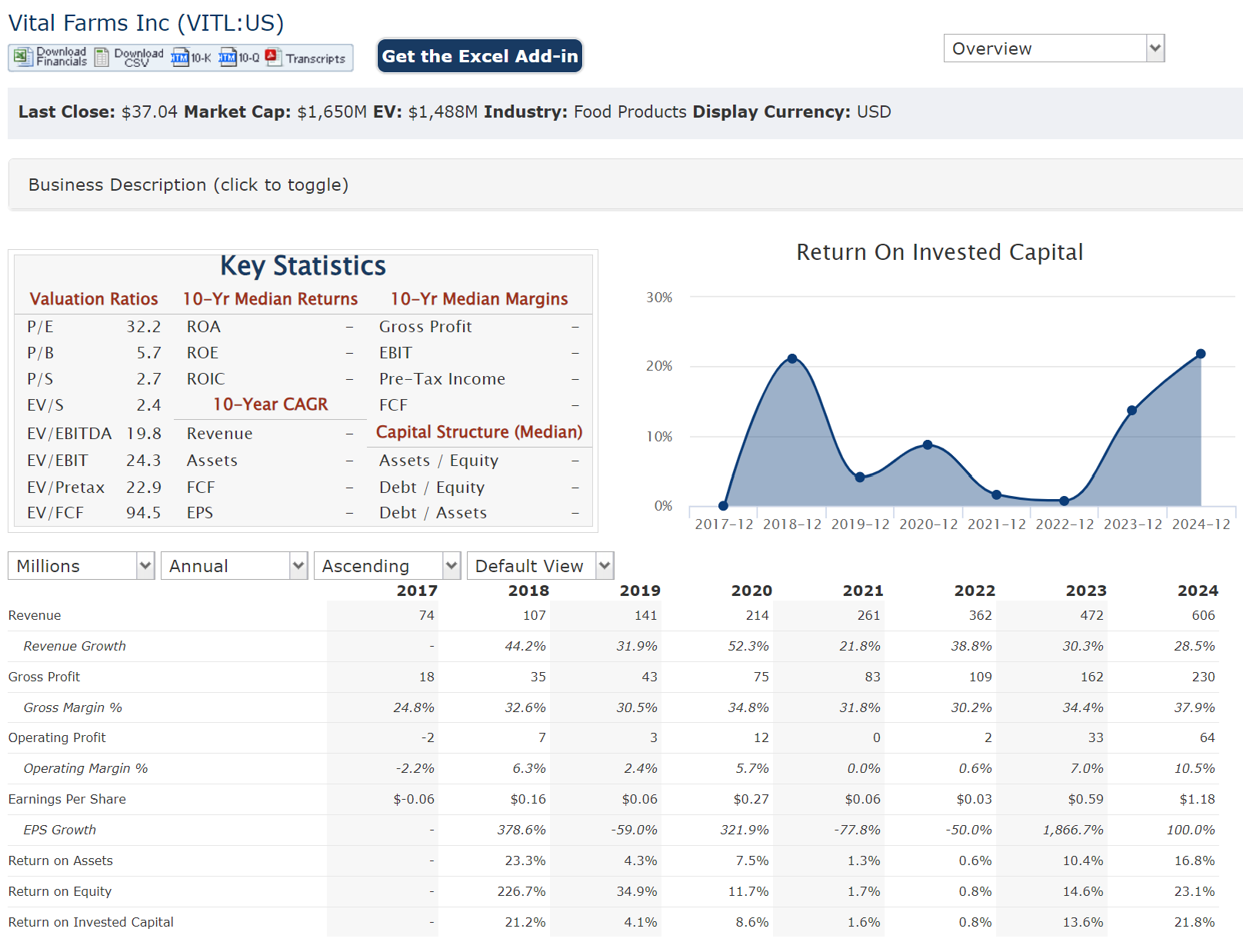Viewport: 1243px width, 952px height.
Task: Click the EPS Growth row label
Action: (x=60, y=830)
